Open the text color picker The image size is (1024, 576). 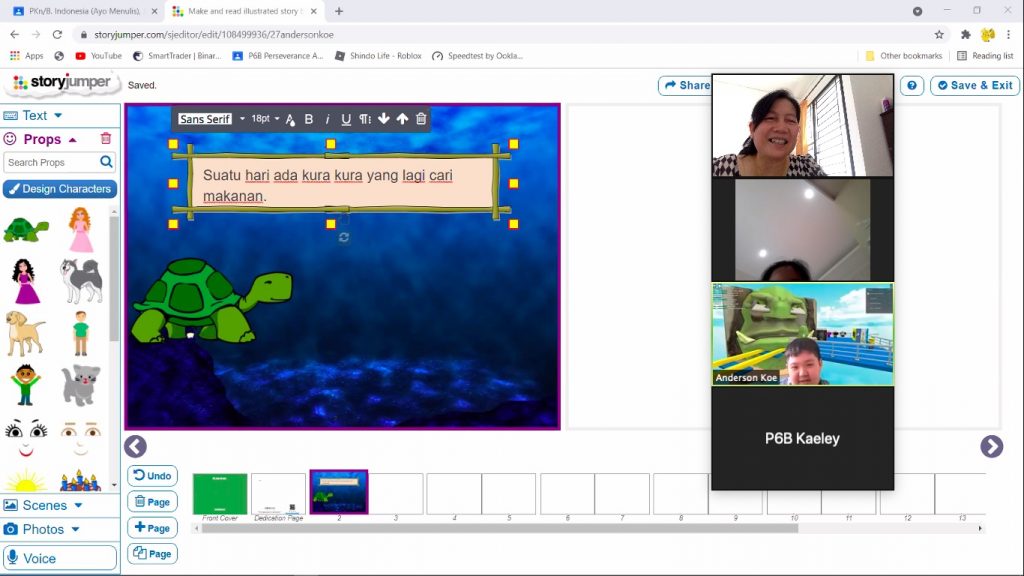[290, 119]
